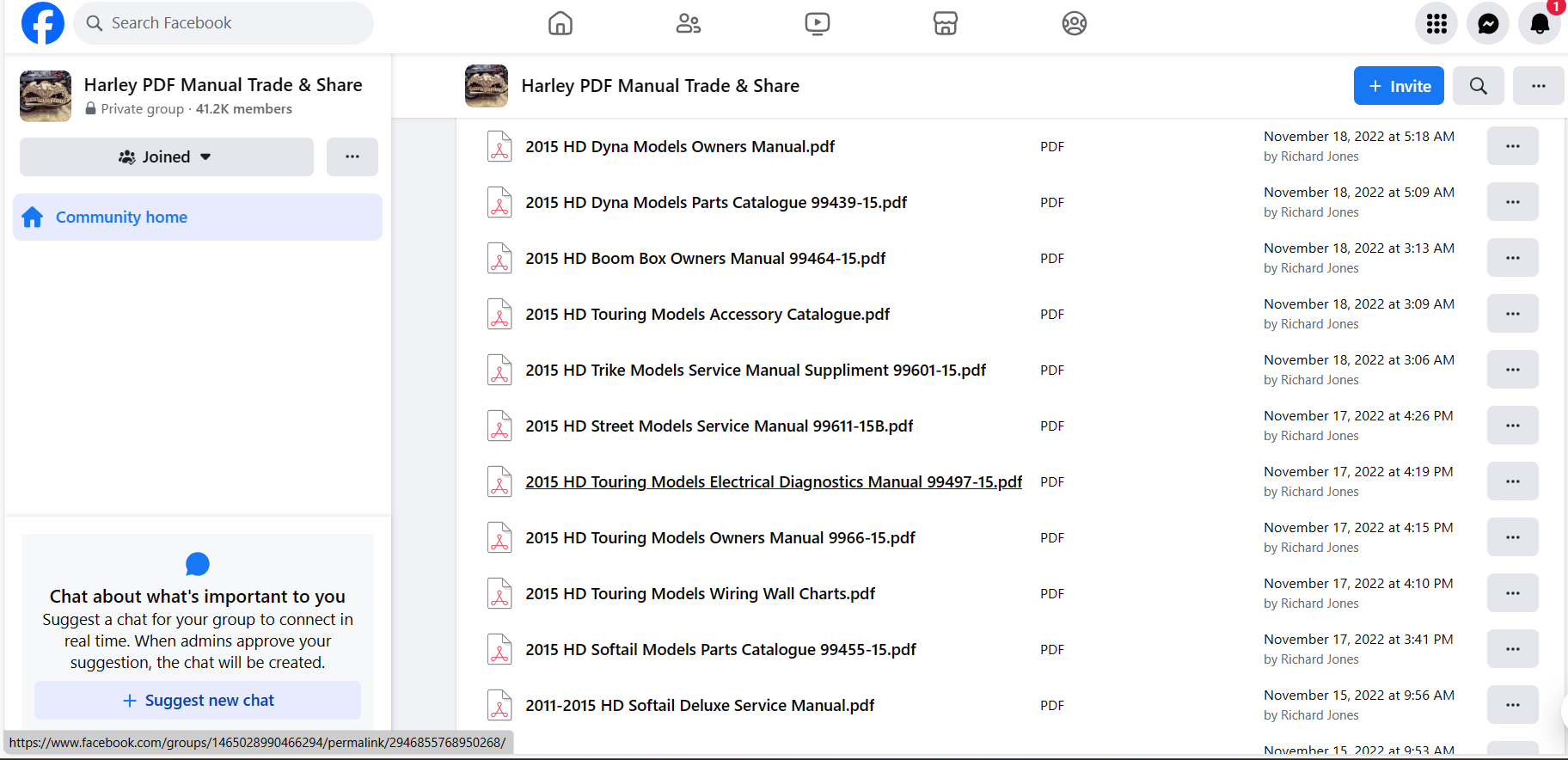Open 2015 HD Touring Models Electrical Diagnostics Manual link

pos(773,482)
